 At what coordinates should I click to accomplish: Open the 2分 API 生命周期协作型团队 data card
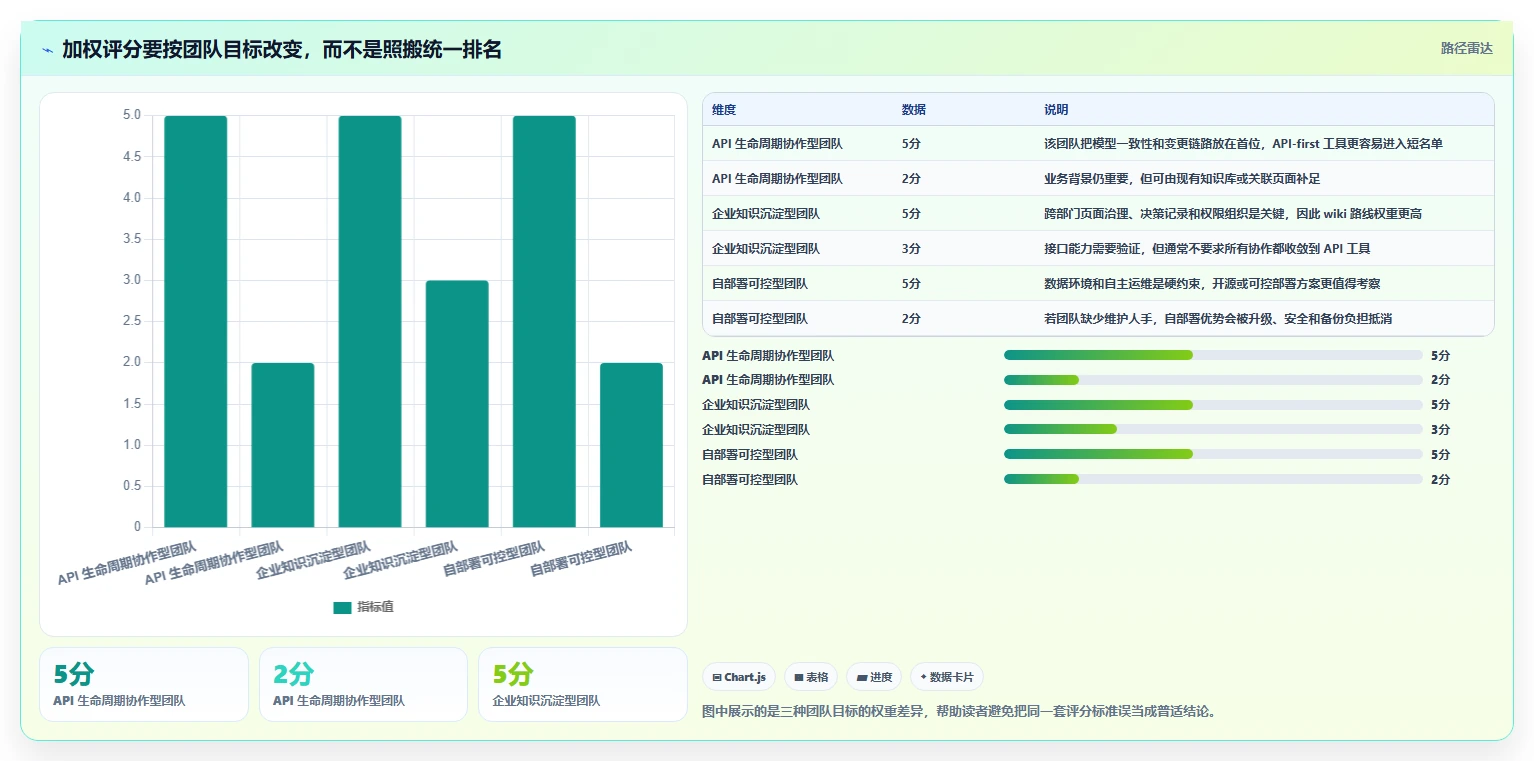click(363, 684)
